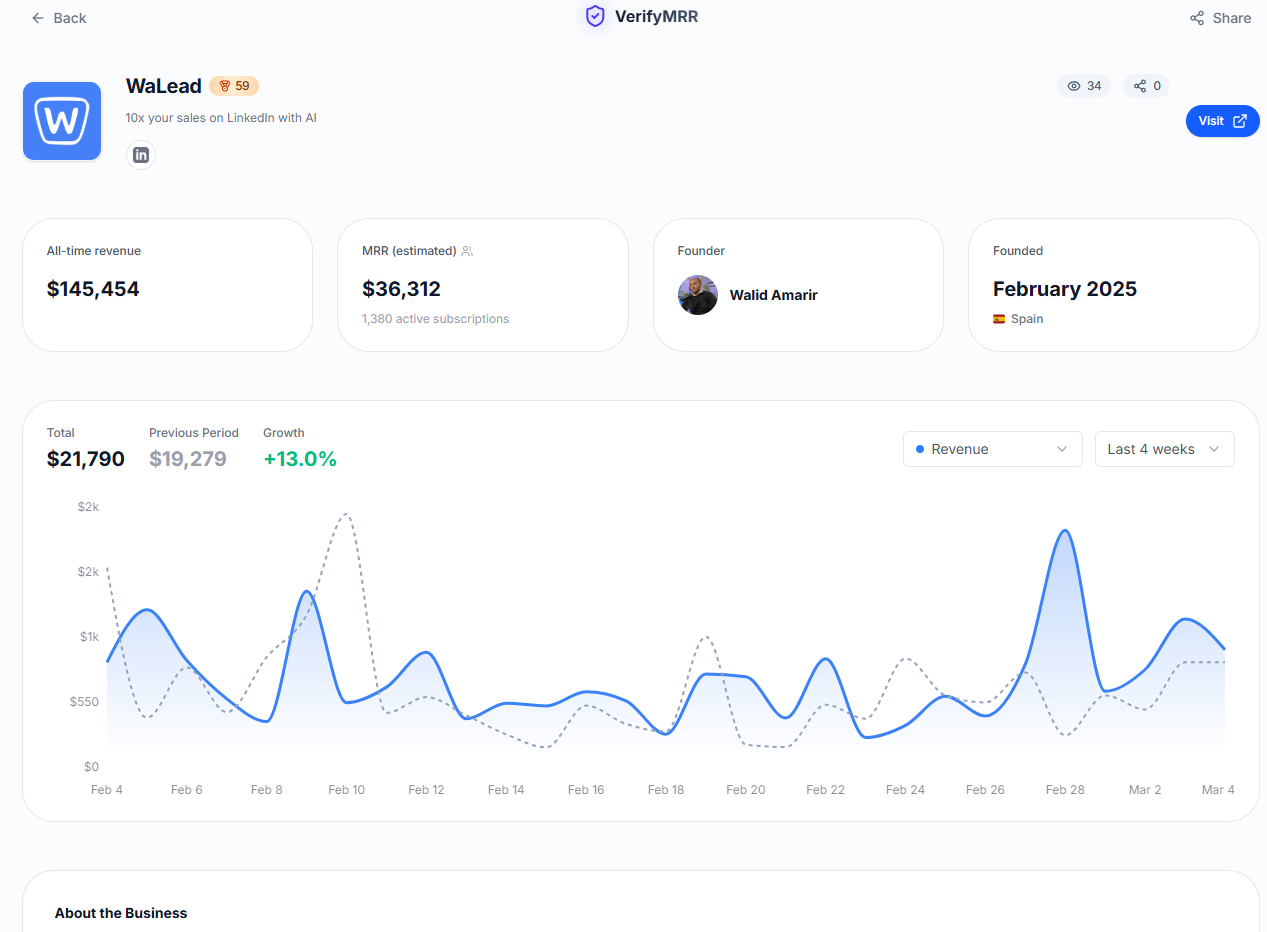
Task: Click the people icon beside MRR (estimated)
Action: (467, 251)
